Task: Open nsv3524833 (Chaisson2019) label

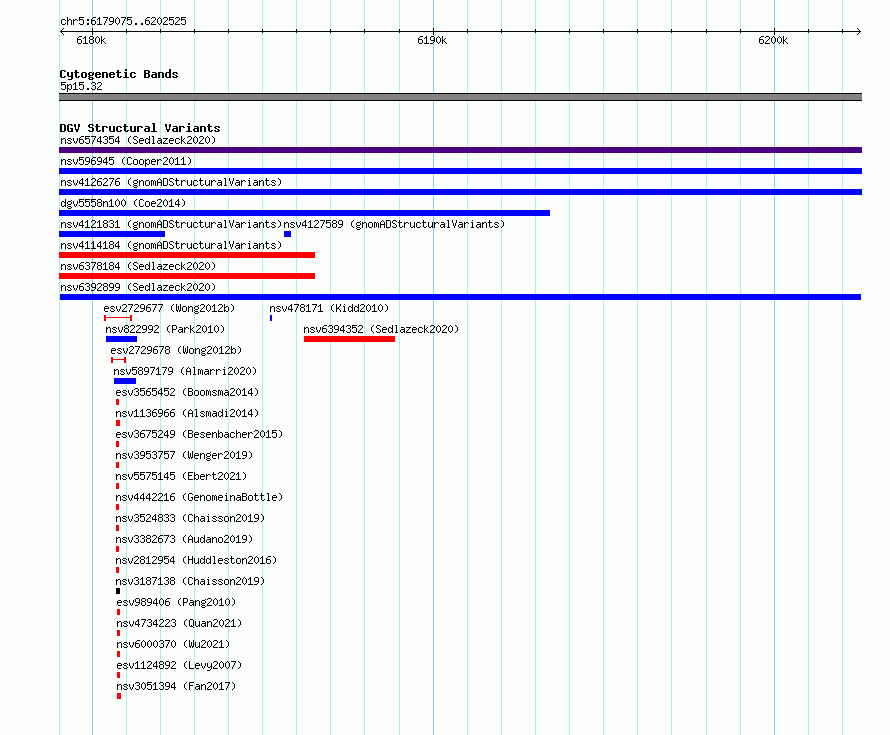Action: click(190, 518)
